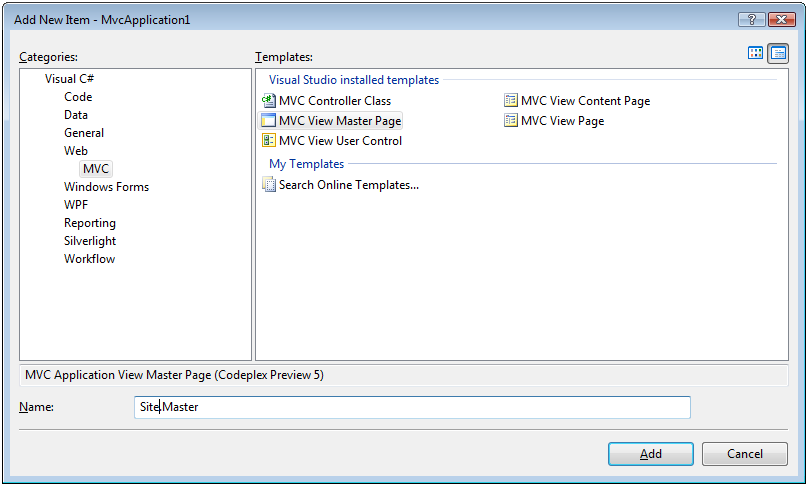Choose the MVC View User Control icon

coord(268,141)
